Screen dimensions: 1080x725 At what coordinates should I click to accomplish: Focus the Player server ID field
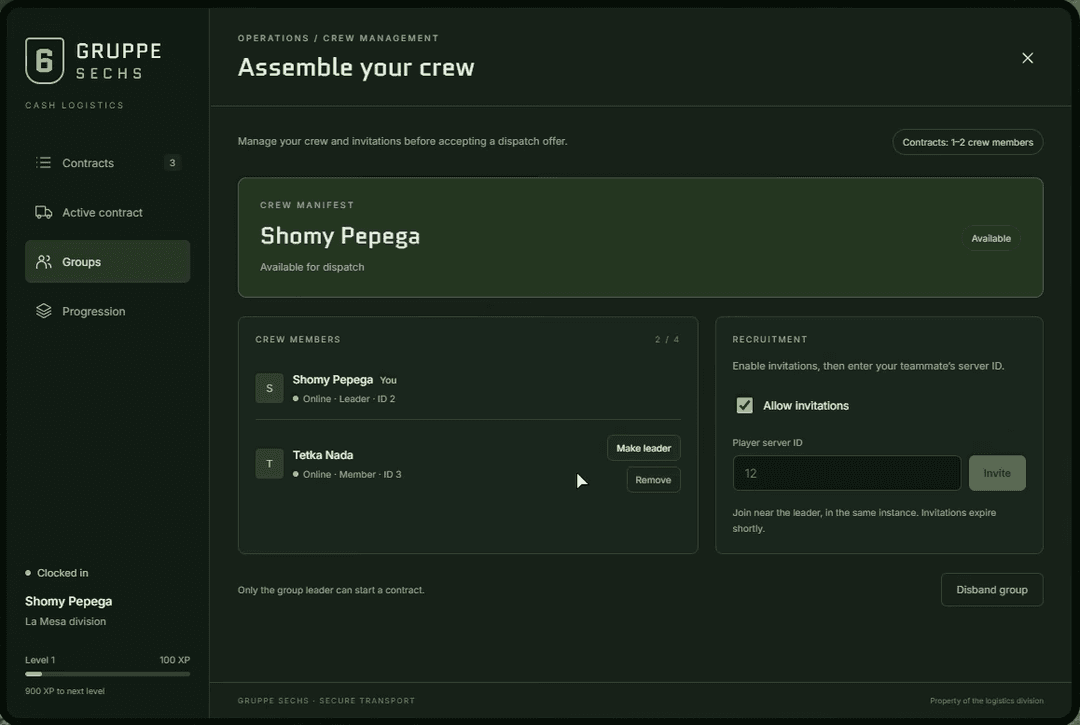point(847,473)
